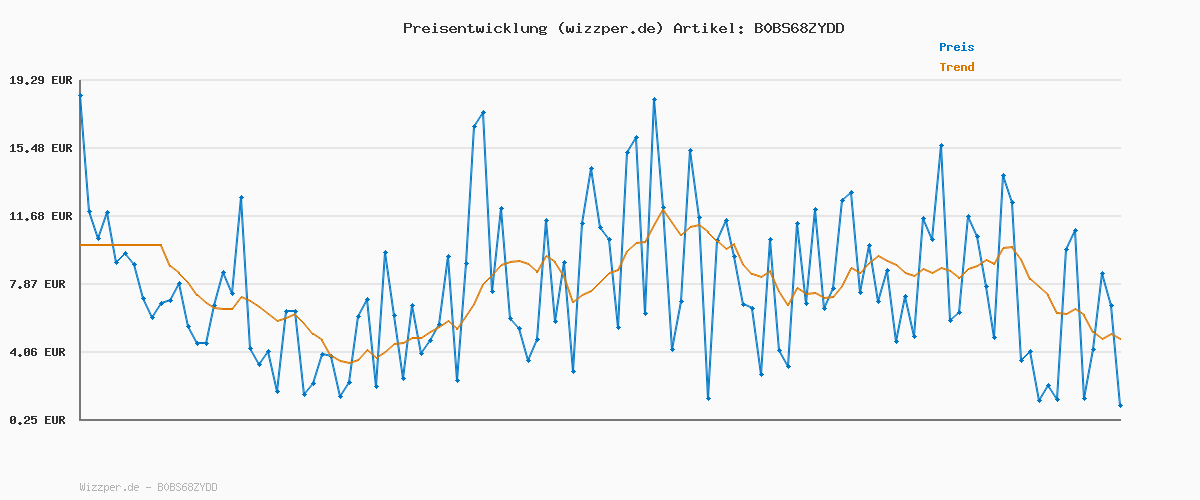This screenshot has height=500, width=1200.
Task: Click the chart title 'Preisentwicklung (wizzper.de)'
Action: [533, 28]
